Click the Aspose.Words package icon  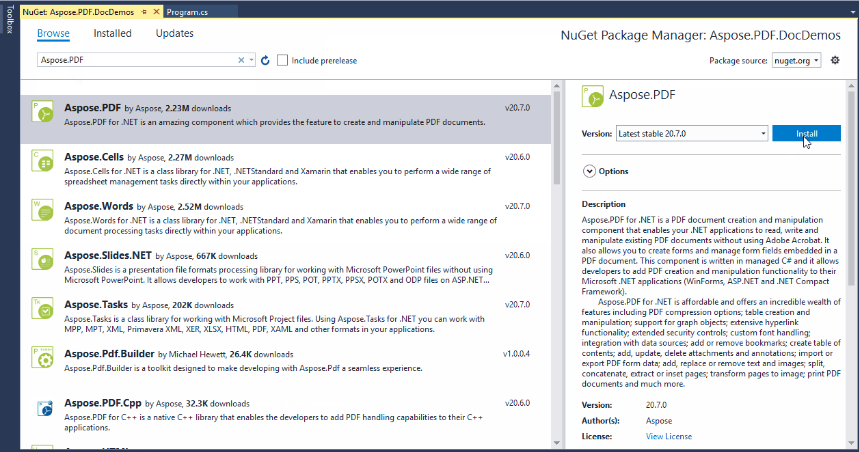point(43,209)
